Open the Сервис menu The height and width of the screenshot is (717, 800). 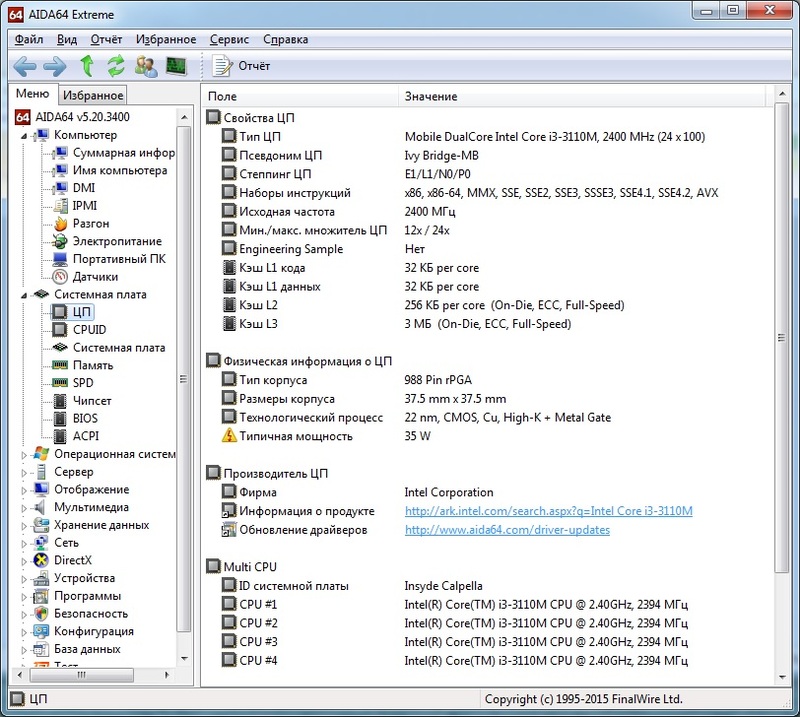(229, 39)
